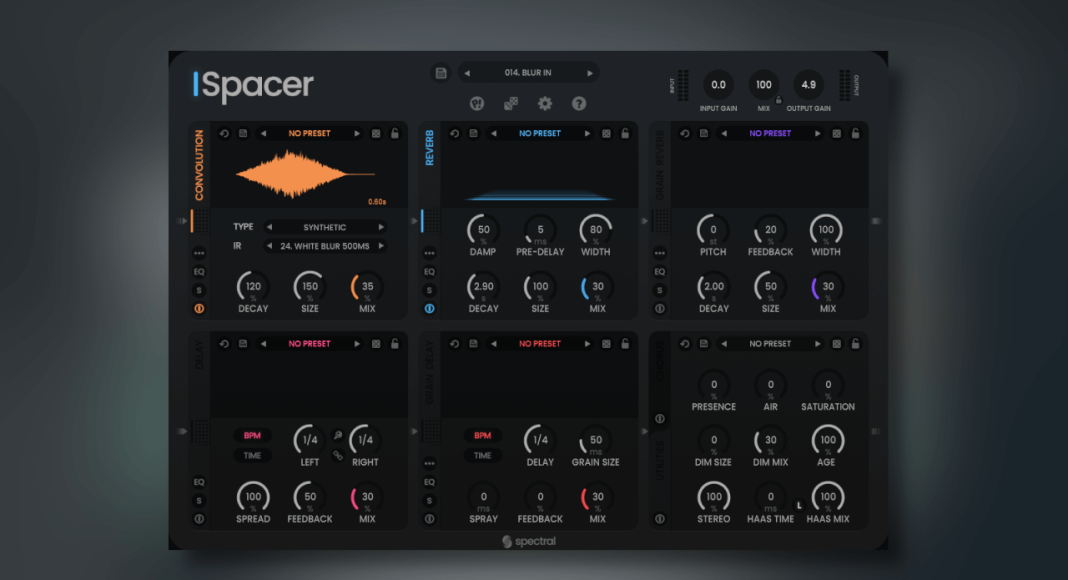Open the help question mark icon
1068x580 pixels.
[x=579, y=103]
